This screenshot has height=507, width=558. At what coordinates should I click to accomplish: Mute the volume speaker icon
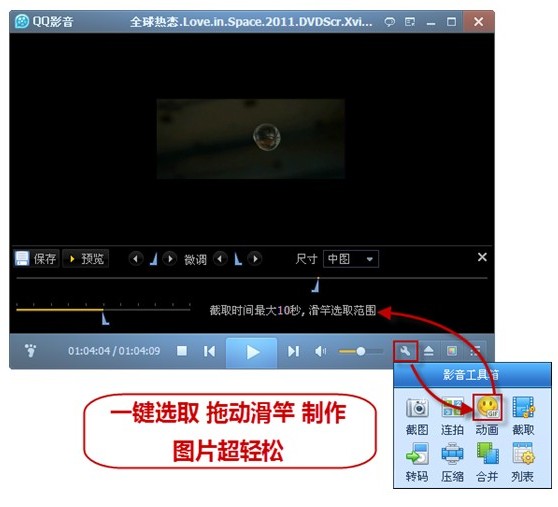click(320, 352)
